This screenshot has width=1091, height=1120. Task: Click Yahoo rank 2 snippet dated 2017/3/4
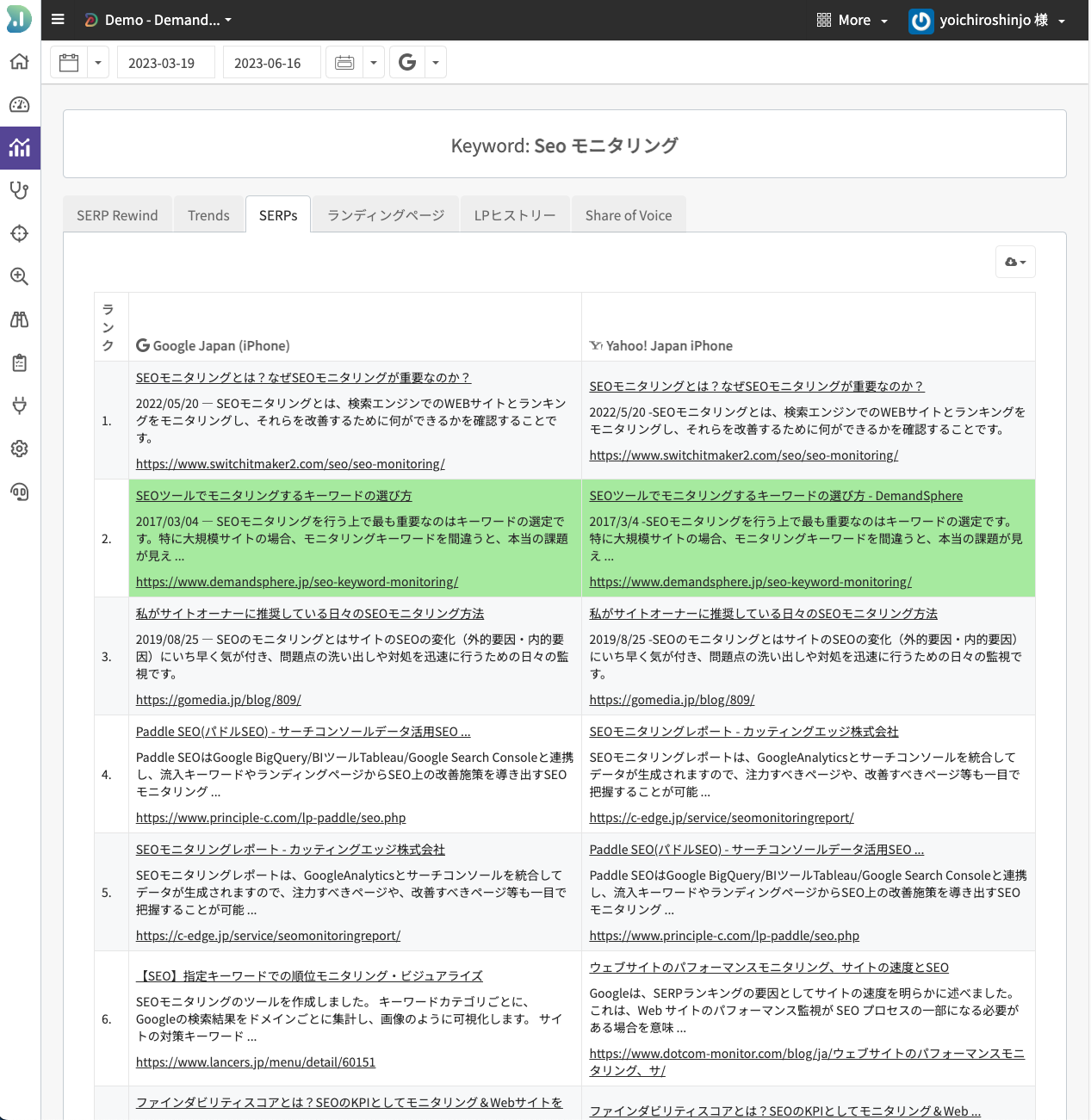click(x=807, y=538)
